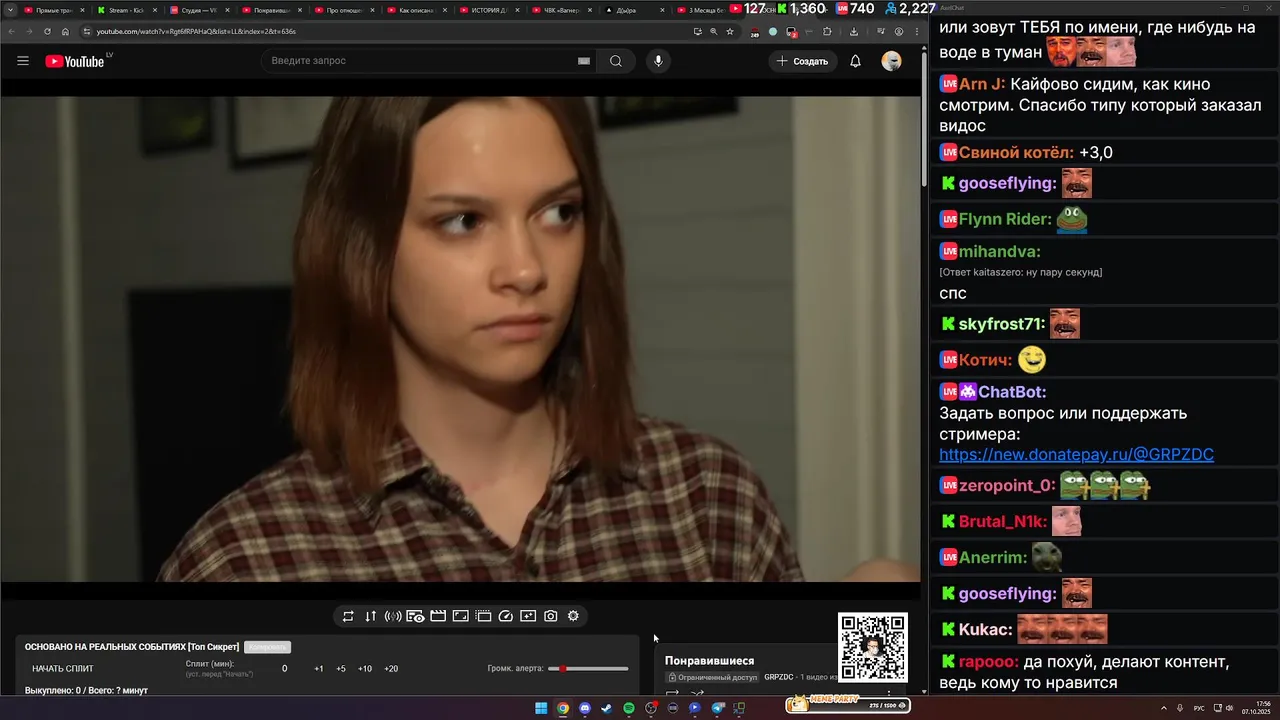Click the 'НАЧАТЬ СПЛИТ' button
Screen dimensions: 1280x720
(x=63, y=669)
